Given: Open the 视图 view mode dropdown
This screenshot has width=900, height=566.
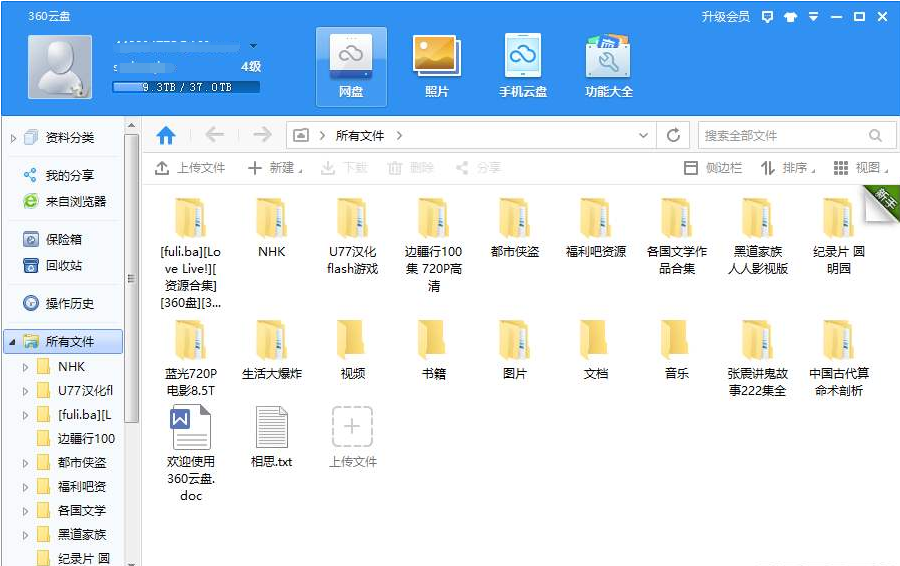Looking at the screenshot, I should coord(860,168).
